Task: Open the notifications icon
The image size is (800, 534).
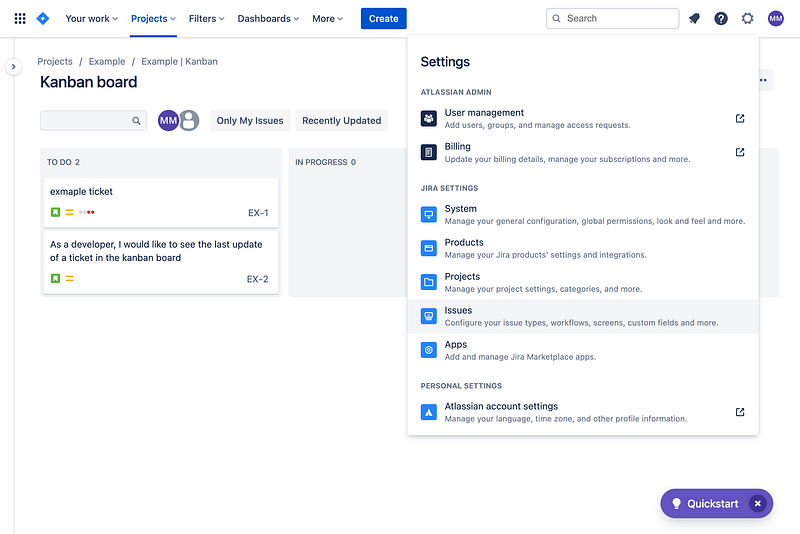Action: click(694, 19)
